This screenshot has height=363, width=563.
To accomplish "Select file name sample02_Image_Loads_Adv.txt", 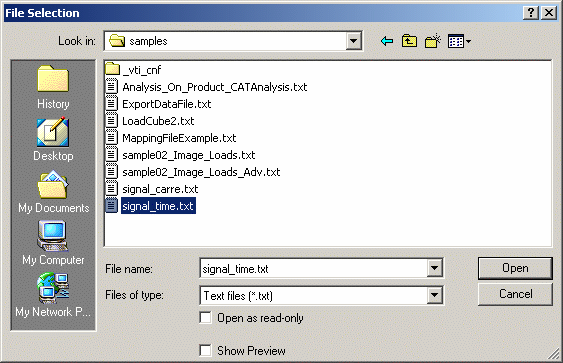I will point(201,172).
